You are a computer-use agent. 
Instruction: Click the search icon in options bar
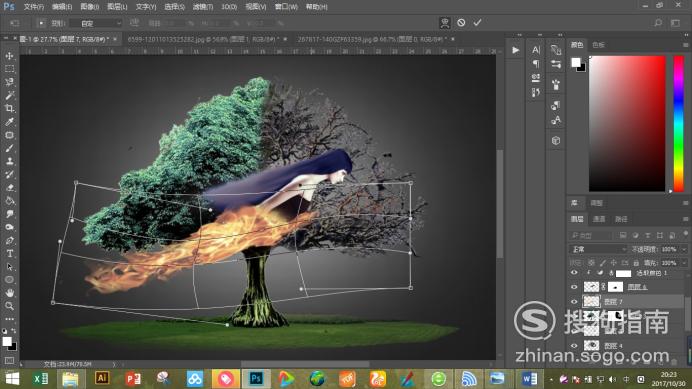point(658,23)
